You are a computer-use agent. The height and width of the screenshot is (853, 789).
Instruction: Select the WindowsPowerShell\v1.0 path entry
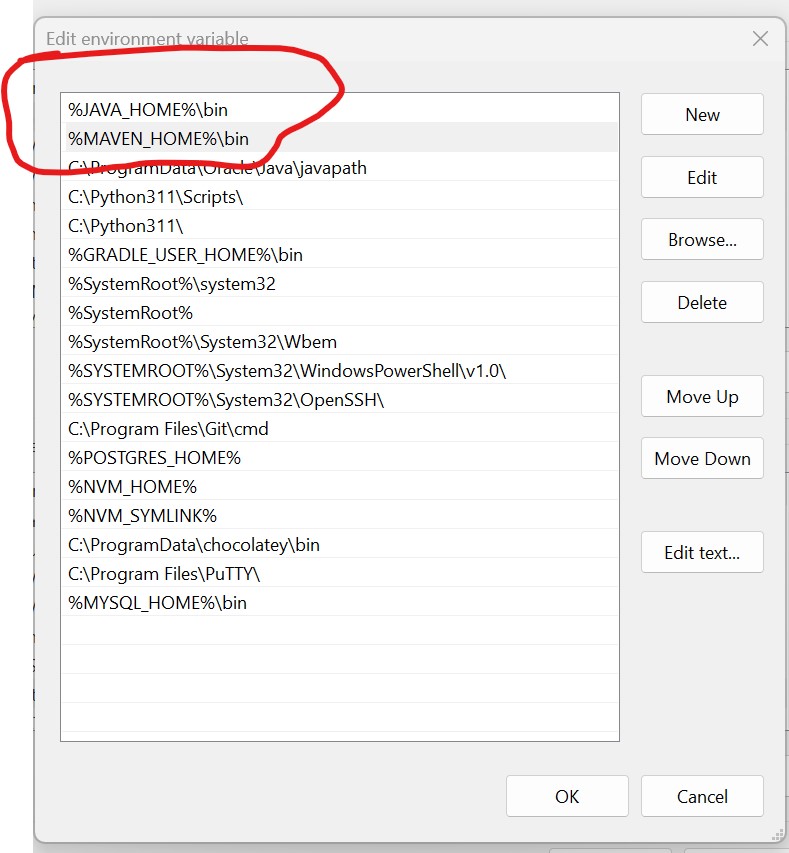point(287,371)
